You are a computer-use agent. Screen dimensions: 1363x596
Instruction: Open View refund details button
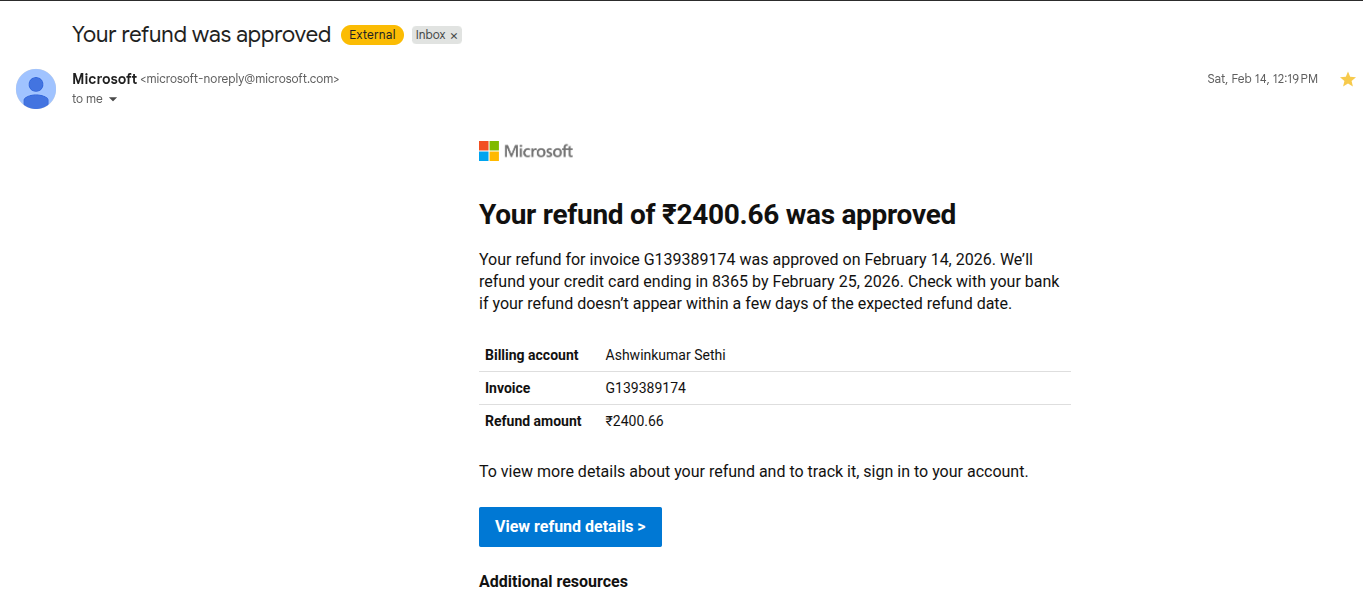click(570, 527)
